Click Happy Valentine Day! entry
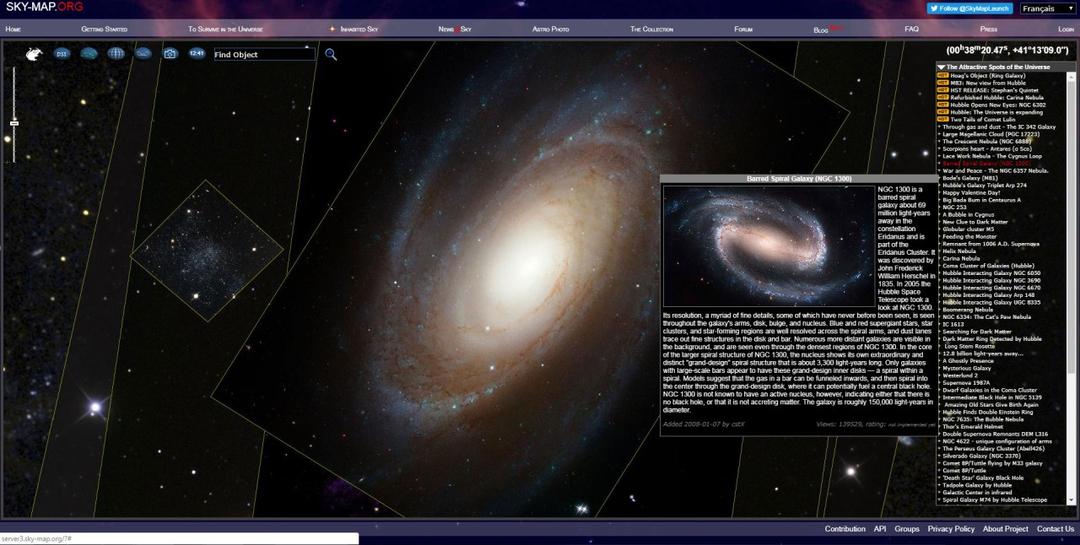 point(971,193)
